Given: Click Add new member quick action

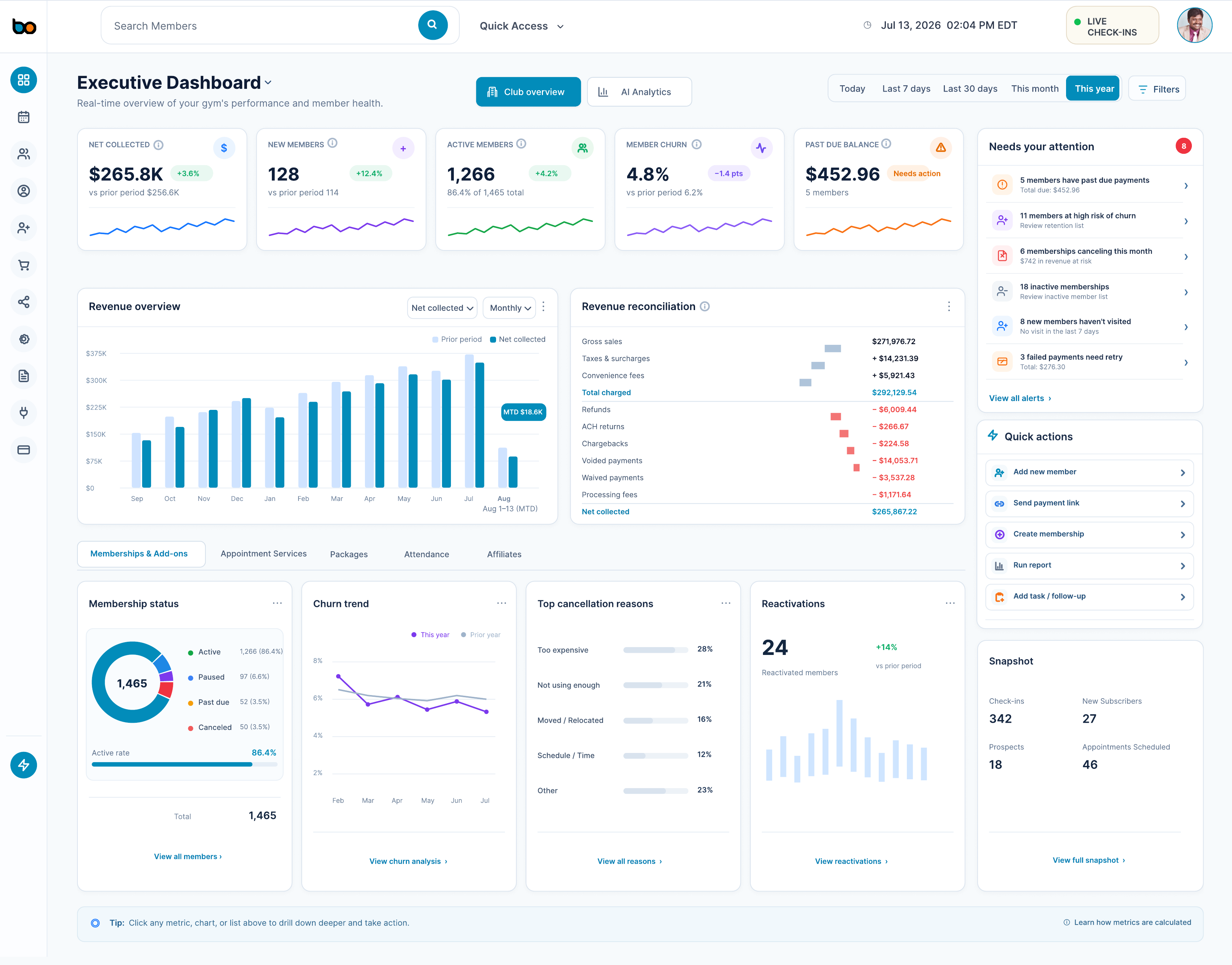Looking at the screenshot, I should click(1089, 472).
